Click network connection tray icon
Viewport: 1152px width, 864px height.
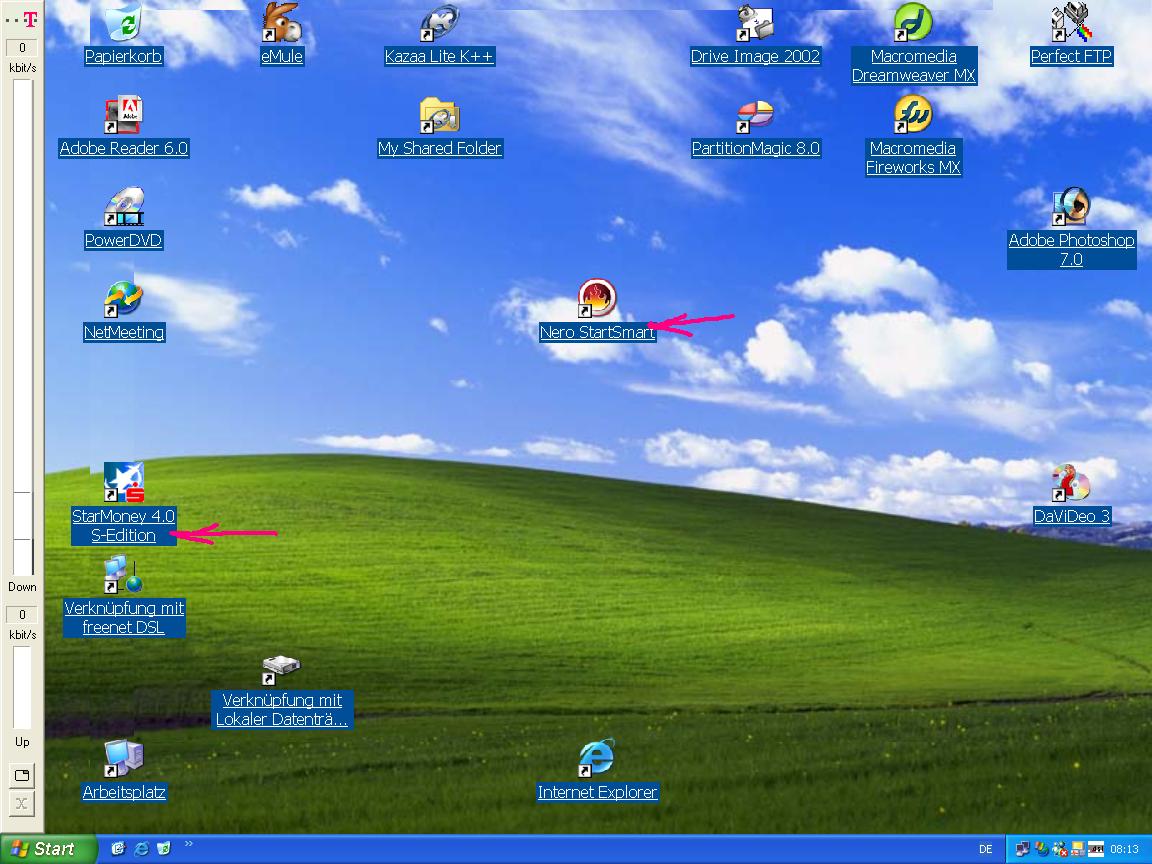(1023, 849)
